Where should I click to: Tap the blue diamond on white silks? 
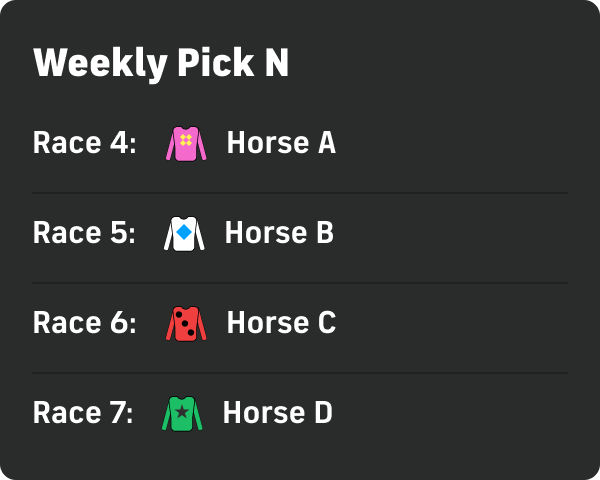pyautogui.click(x=184, y=233)
